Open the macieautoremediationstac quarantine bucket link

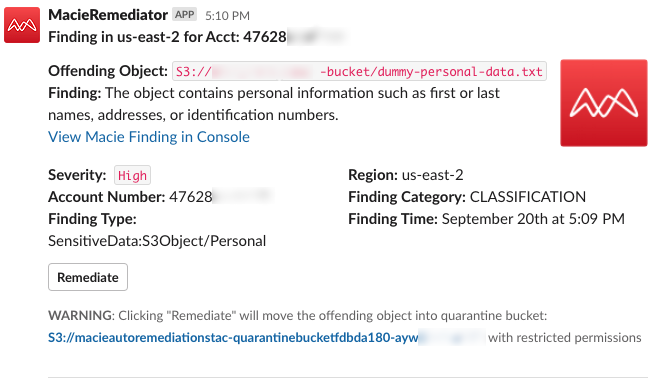coord(267,337)
